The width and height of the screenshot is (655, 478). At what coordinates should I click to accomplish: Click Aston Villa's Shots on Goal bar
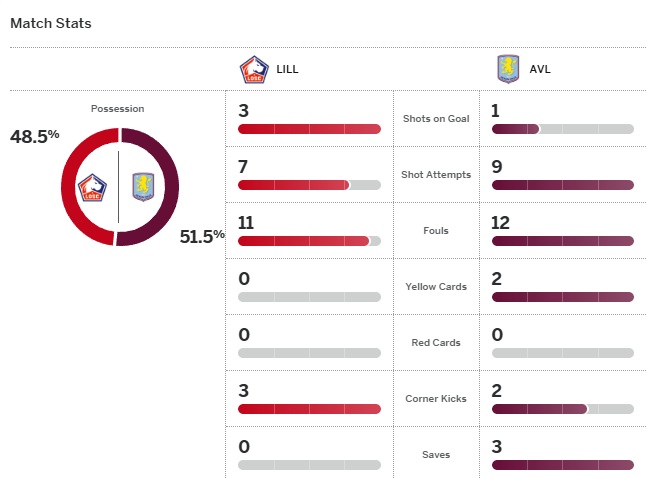click(x=562, y=129)
